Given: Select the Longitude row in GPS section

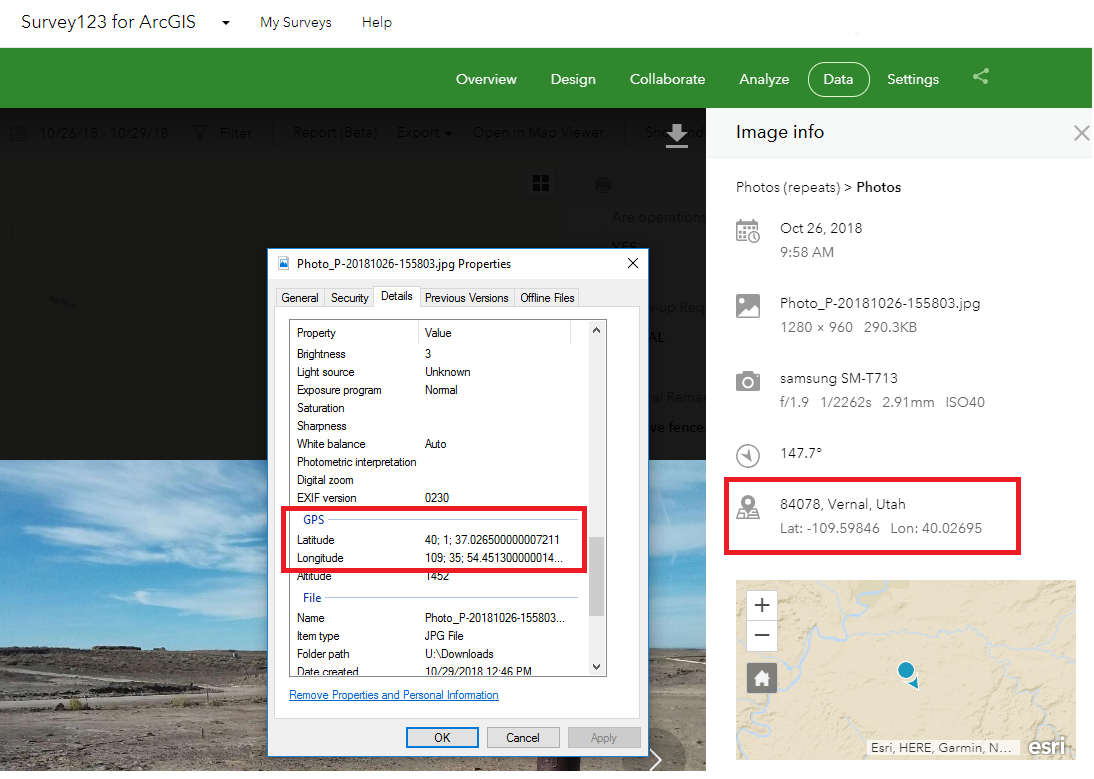Looking at the screenshot, I should pyautogui.click(x=434, y=558).
